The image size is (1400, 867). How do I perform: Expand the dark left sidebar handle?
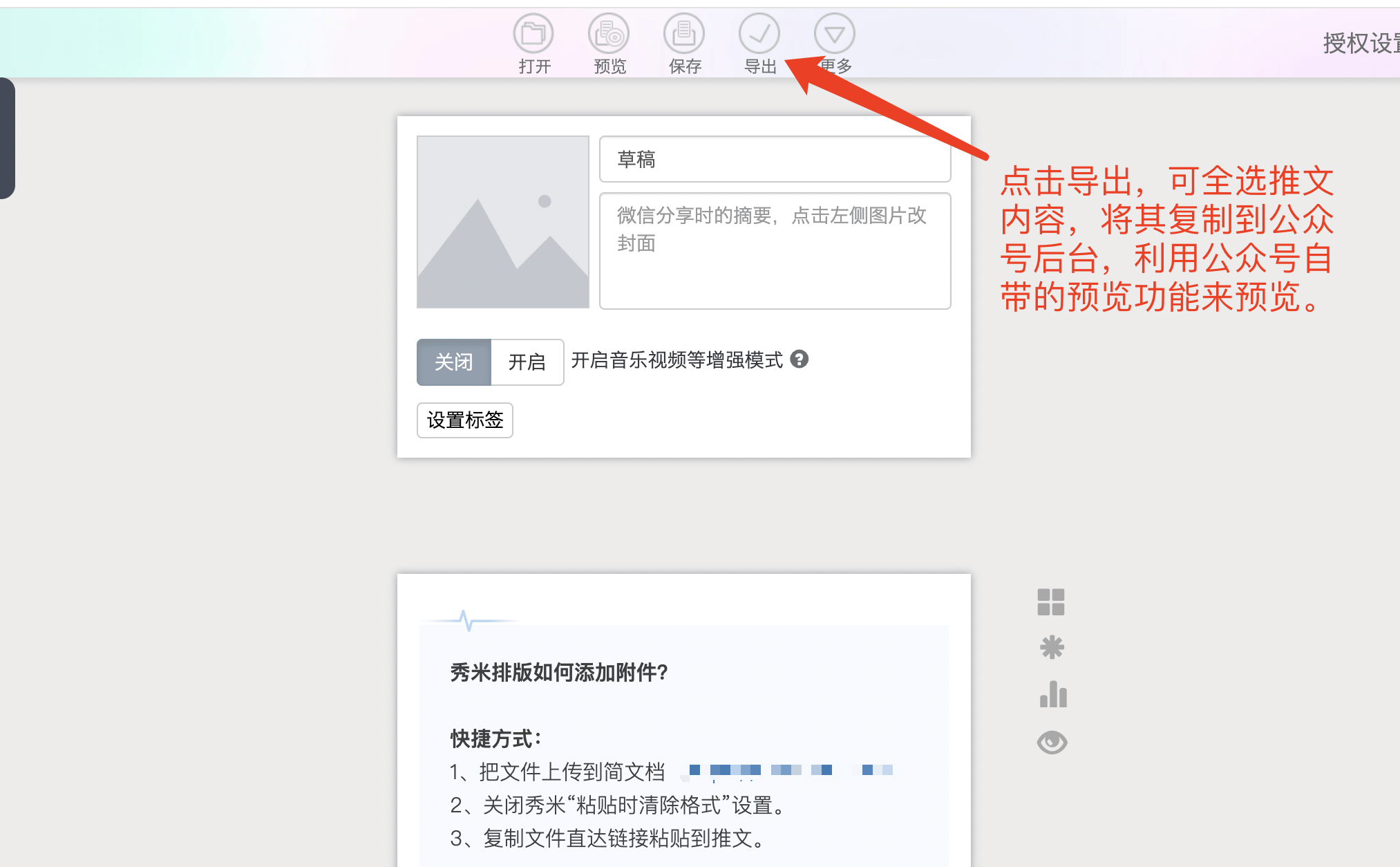pos(7,138)
